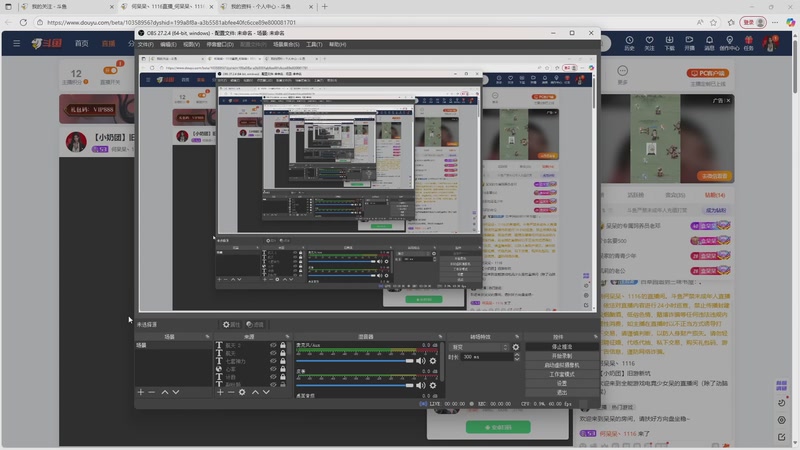The height and width of the screenshot is (450, 800).
Task: Undock audio mixer panel with corner icon
Action: pos(440,337)
